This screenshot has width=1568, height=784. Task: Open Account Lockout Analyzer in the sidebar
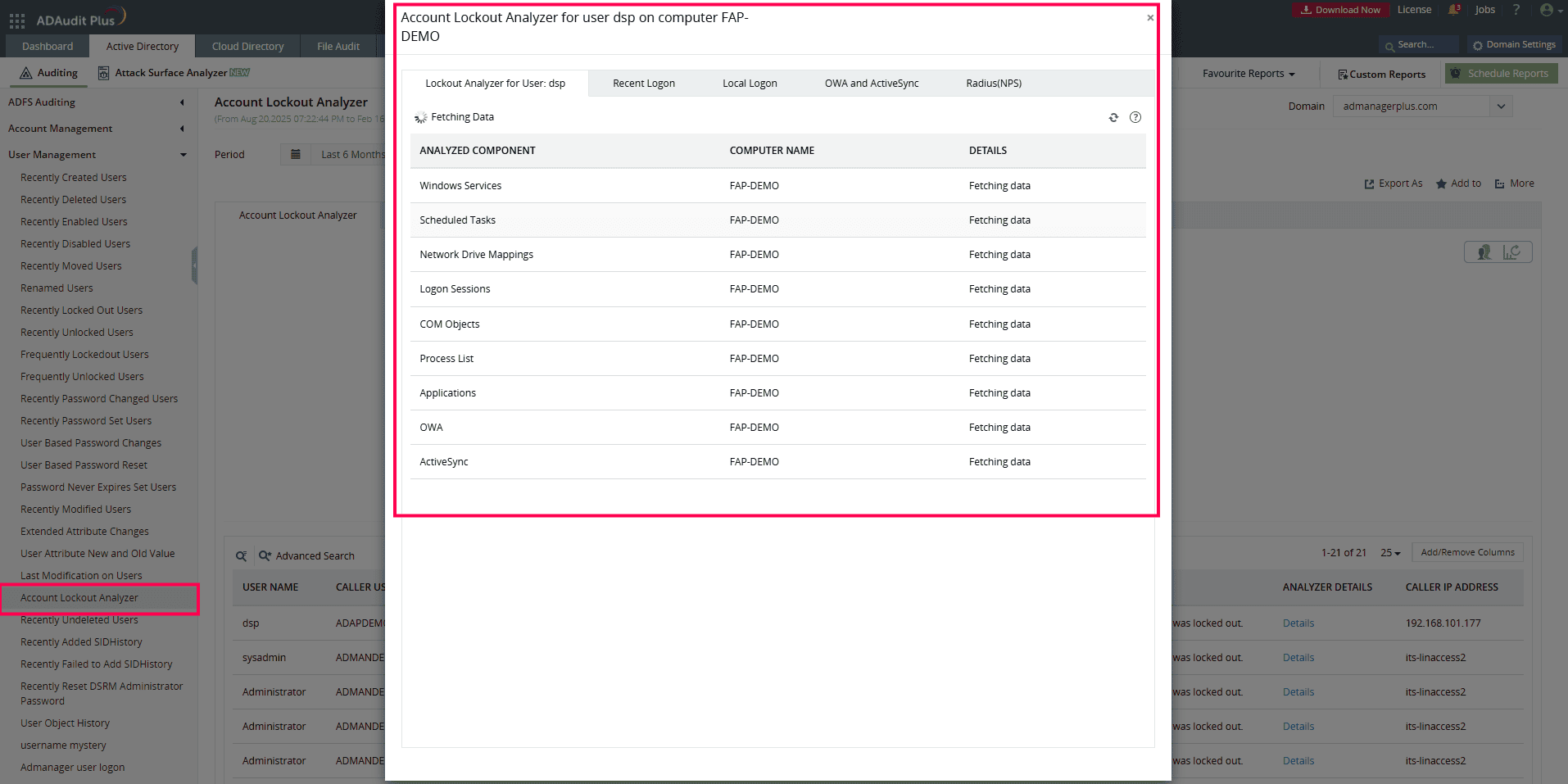point(77,597)
